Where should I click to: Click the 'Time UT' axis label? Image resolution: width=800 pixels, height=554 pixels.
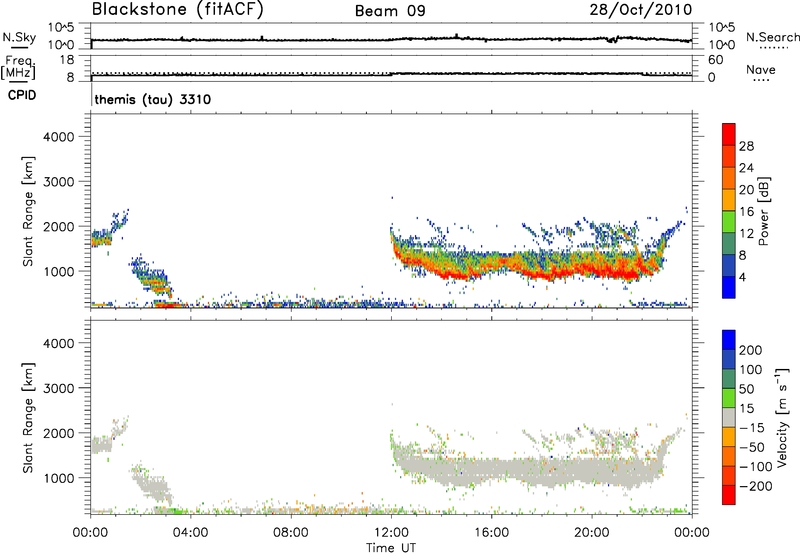click(x=391, y=548)
